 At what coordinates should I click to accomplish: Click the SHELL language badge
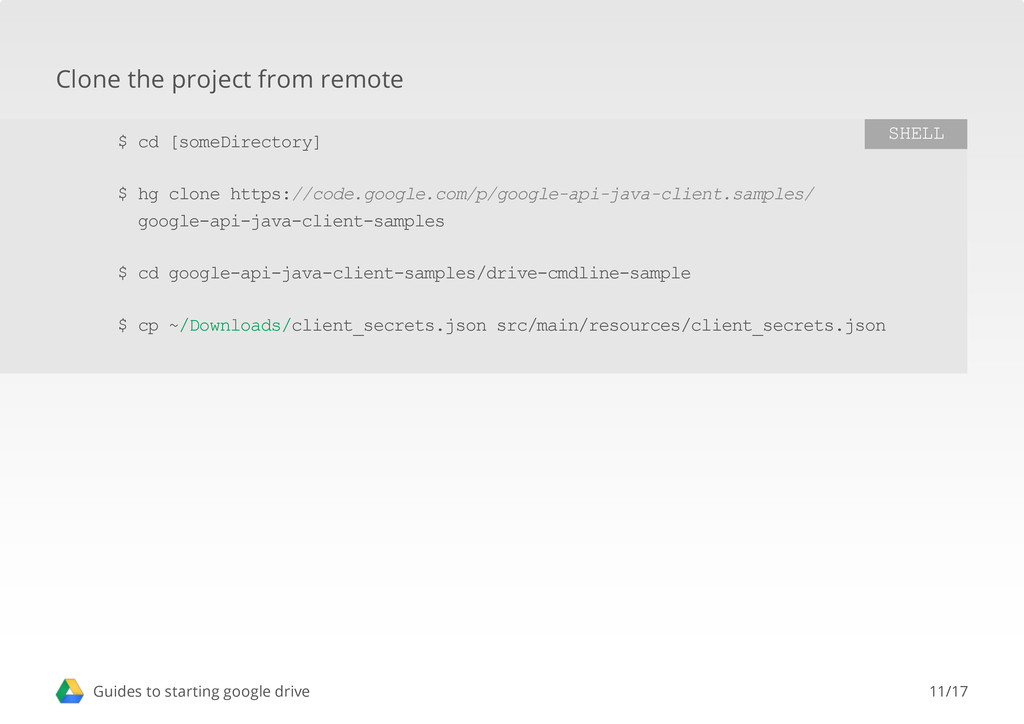(x=915, y=134)
